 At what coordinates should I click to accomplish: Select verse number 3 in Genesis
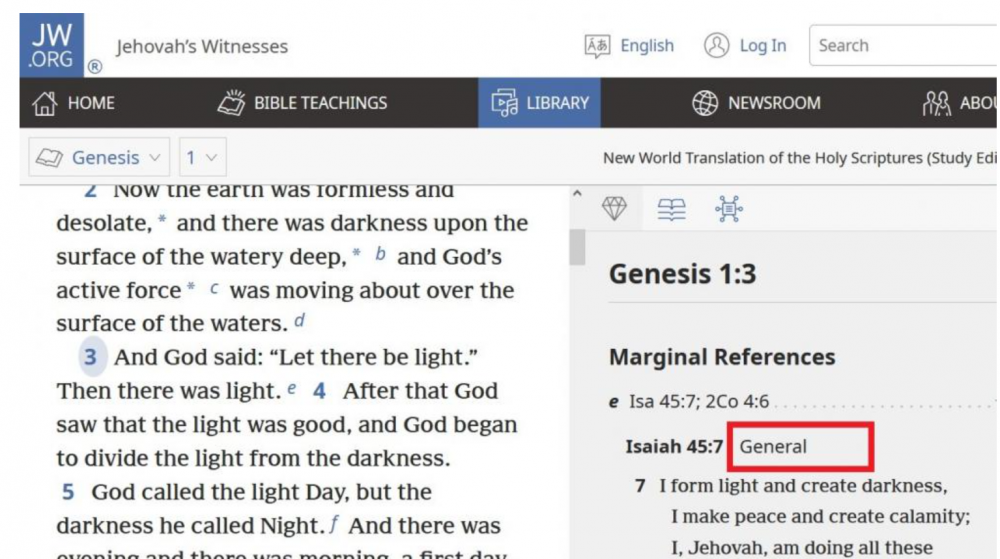click(91, 358)
